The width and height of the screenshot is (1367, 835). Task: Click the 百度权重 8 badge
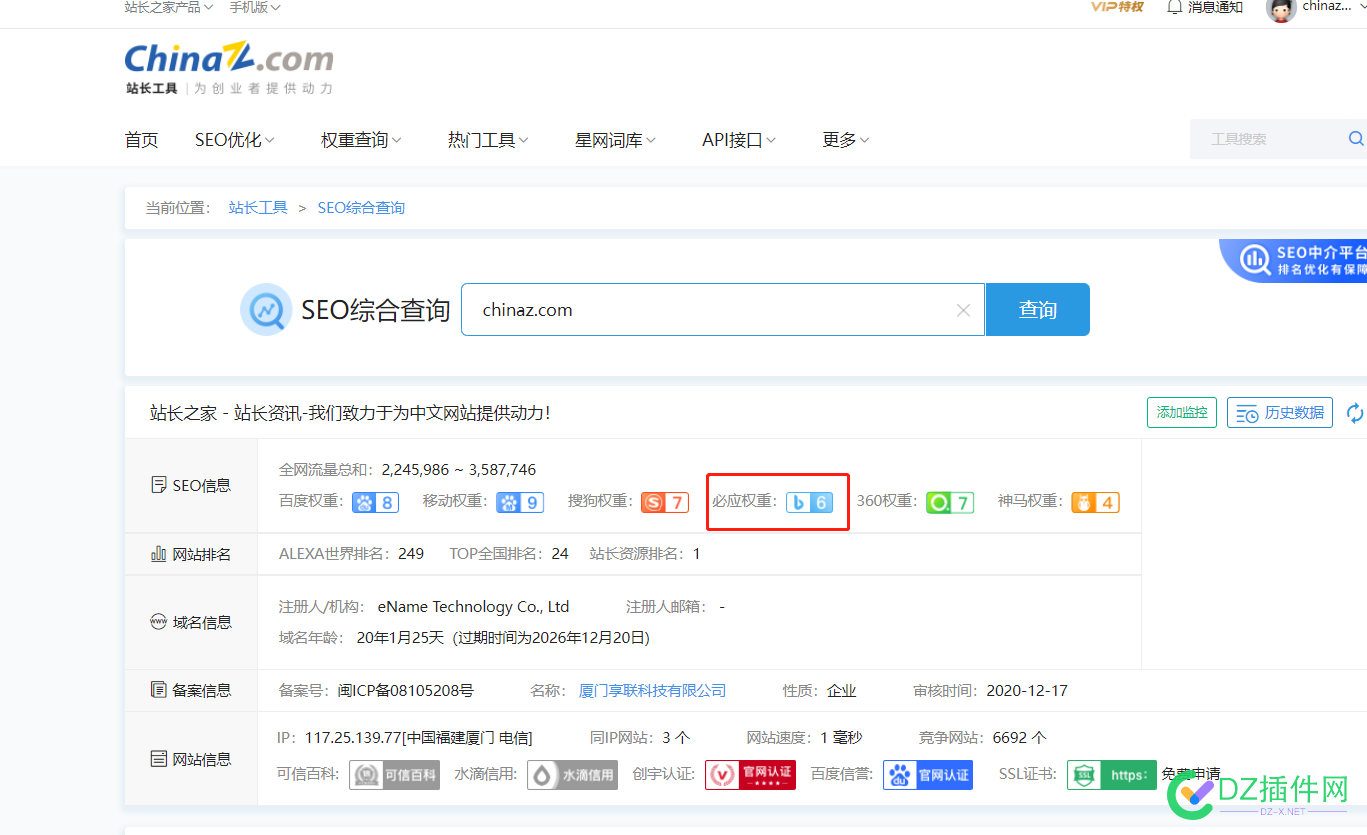[375, 502]
